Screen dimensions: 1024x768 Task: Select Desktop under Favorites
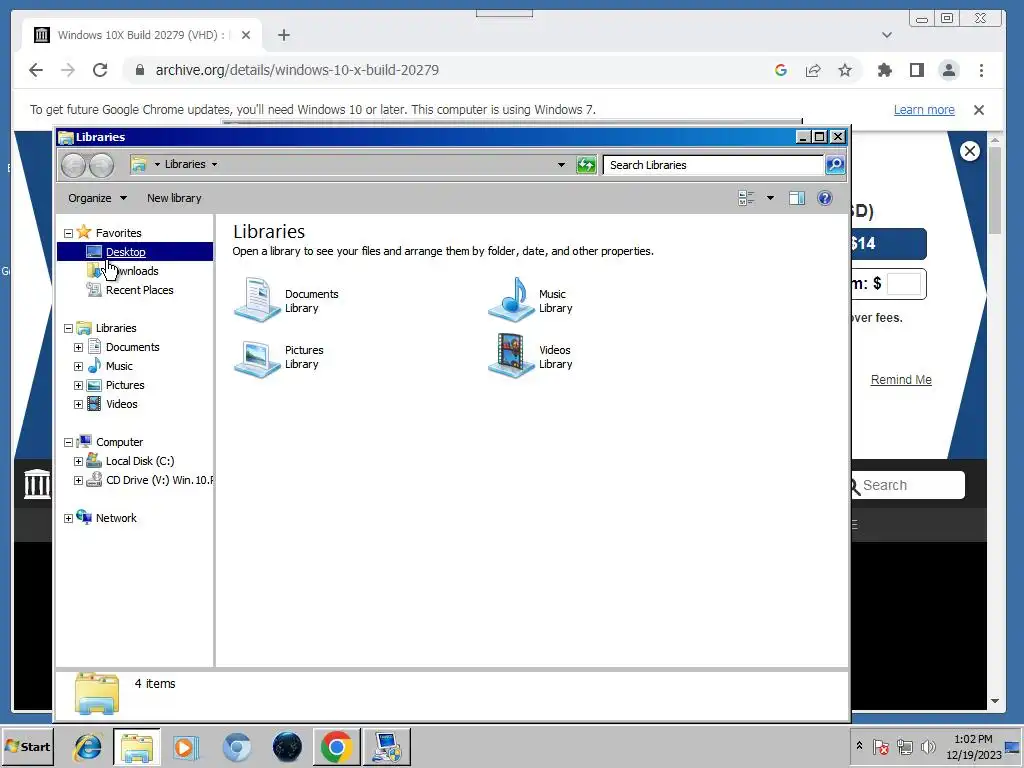[x=135, y=251]
